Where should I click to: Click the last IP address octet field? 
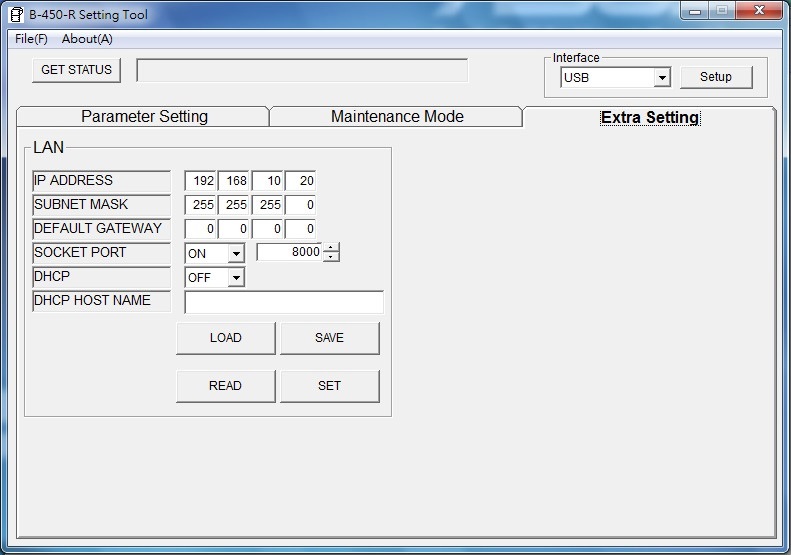[x=301, y=181]
